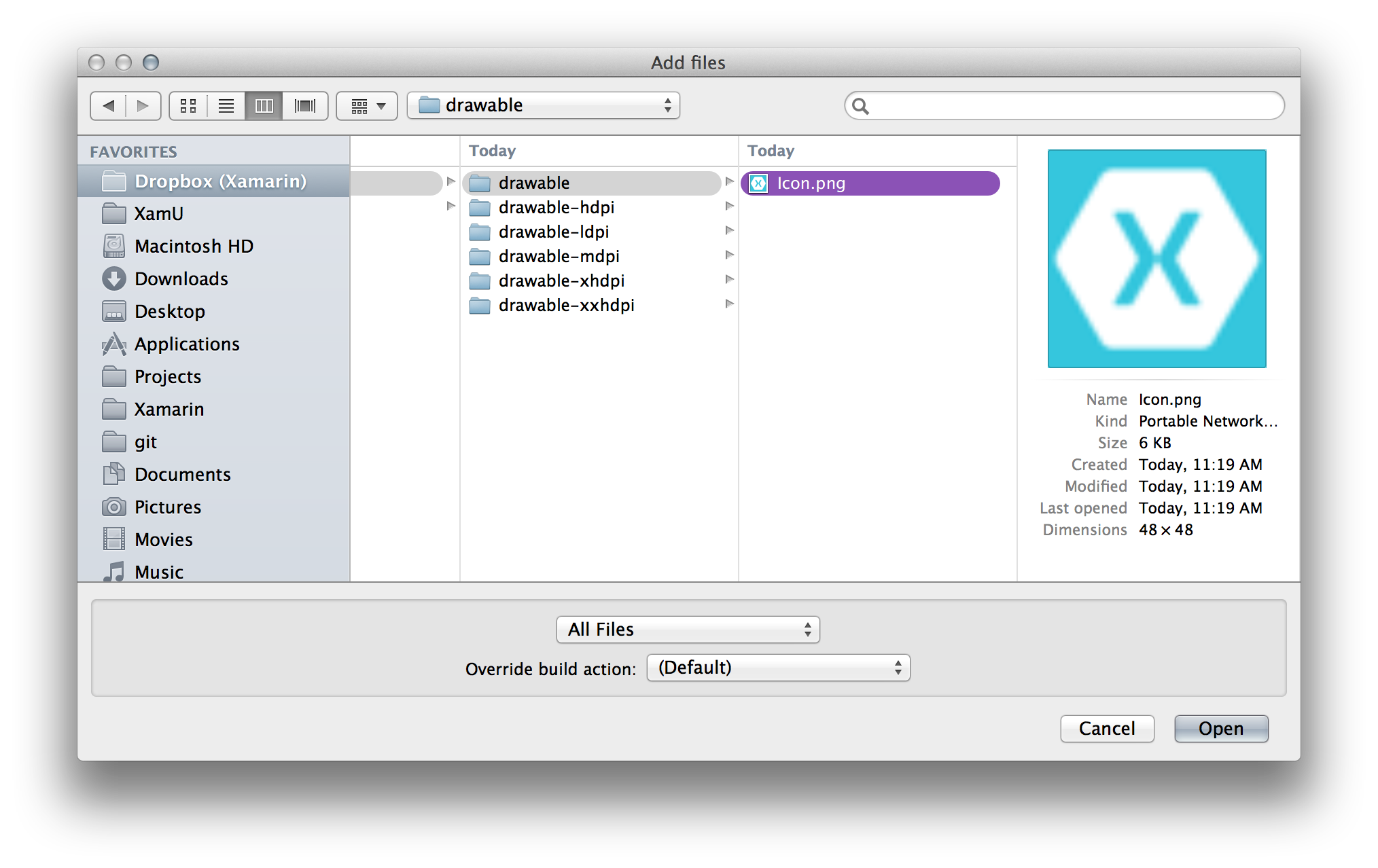Viewport: 1378px width, 868px height.
Task: Open the All Files filter dropdown
Action: pos(688,630)
